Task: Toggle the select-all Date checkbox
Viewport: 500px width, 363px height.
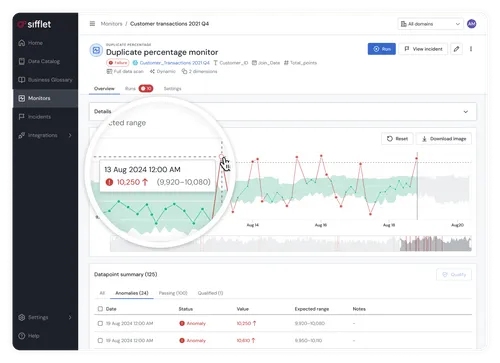Action: pos(100,309)
